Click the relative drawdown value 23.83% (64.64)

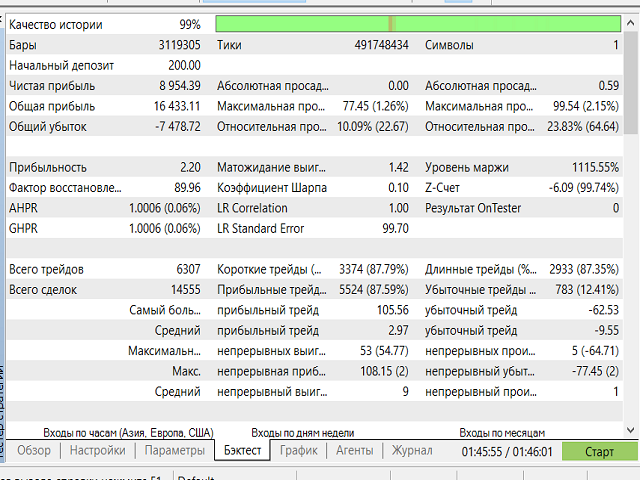coord(583,127)
